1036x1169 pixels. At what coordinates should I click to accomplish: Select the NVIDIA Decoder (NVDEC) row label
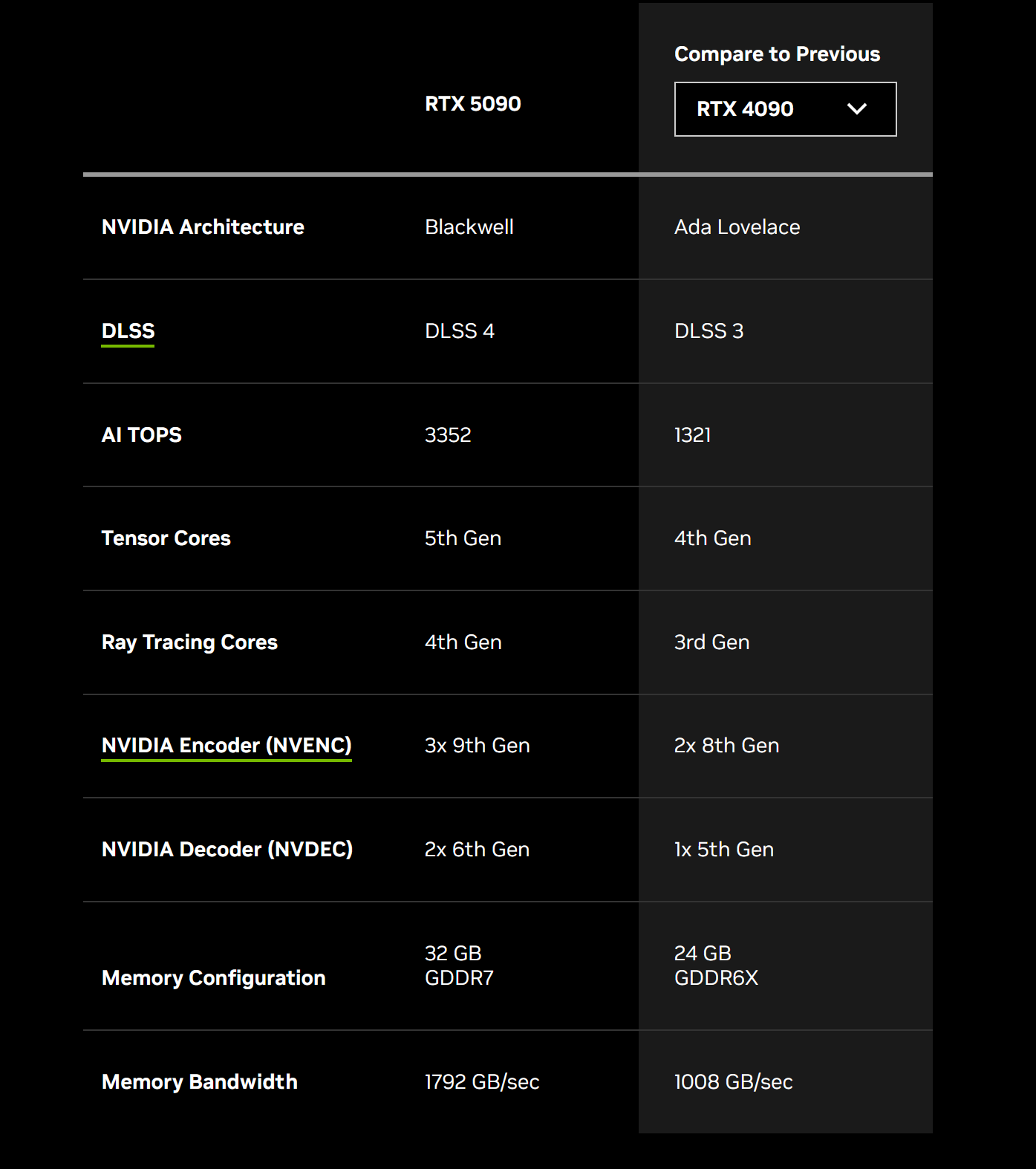(227, 850)
